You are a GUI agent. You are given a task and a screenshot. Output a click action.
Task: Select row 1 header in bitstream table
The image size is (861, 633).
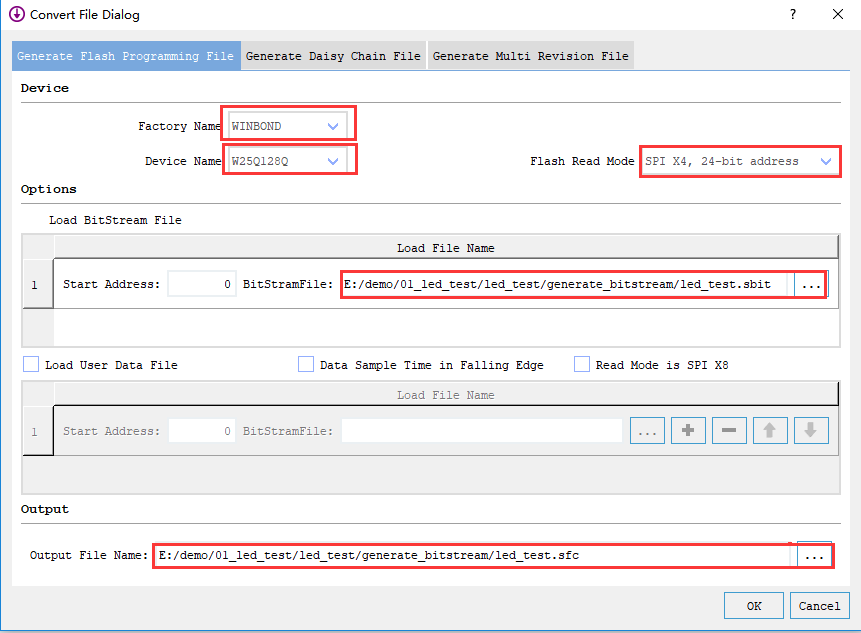click(38, 284)
